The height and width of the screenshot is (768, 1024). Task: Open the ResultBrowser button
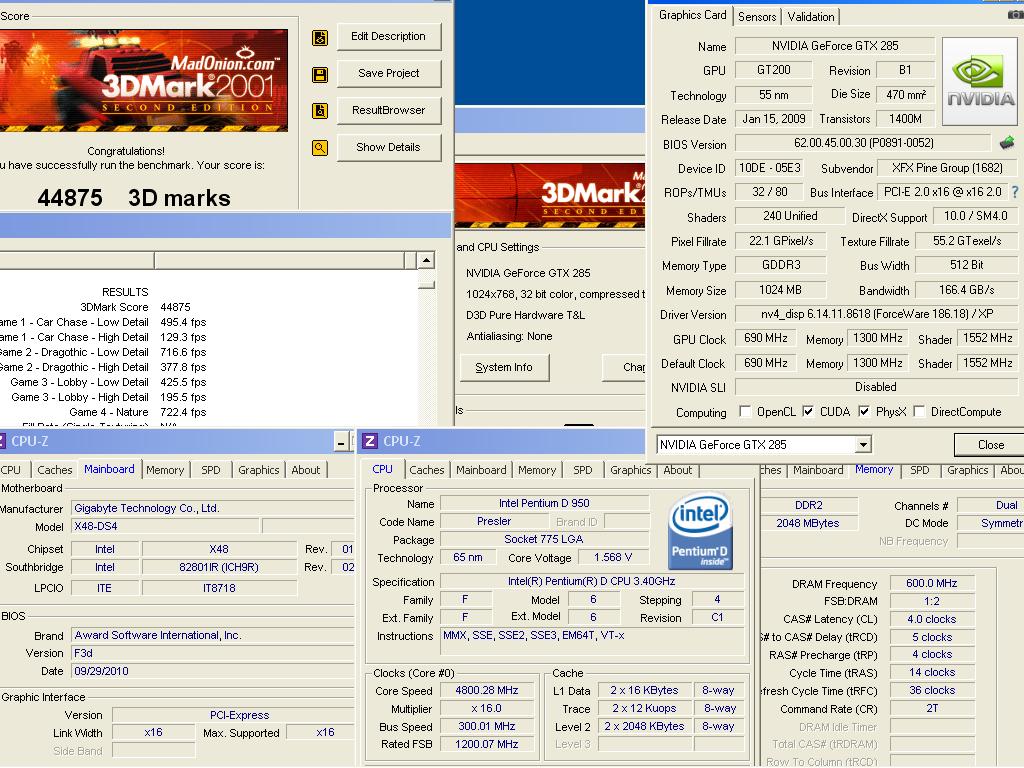coord(389,110)
